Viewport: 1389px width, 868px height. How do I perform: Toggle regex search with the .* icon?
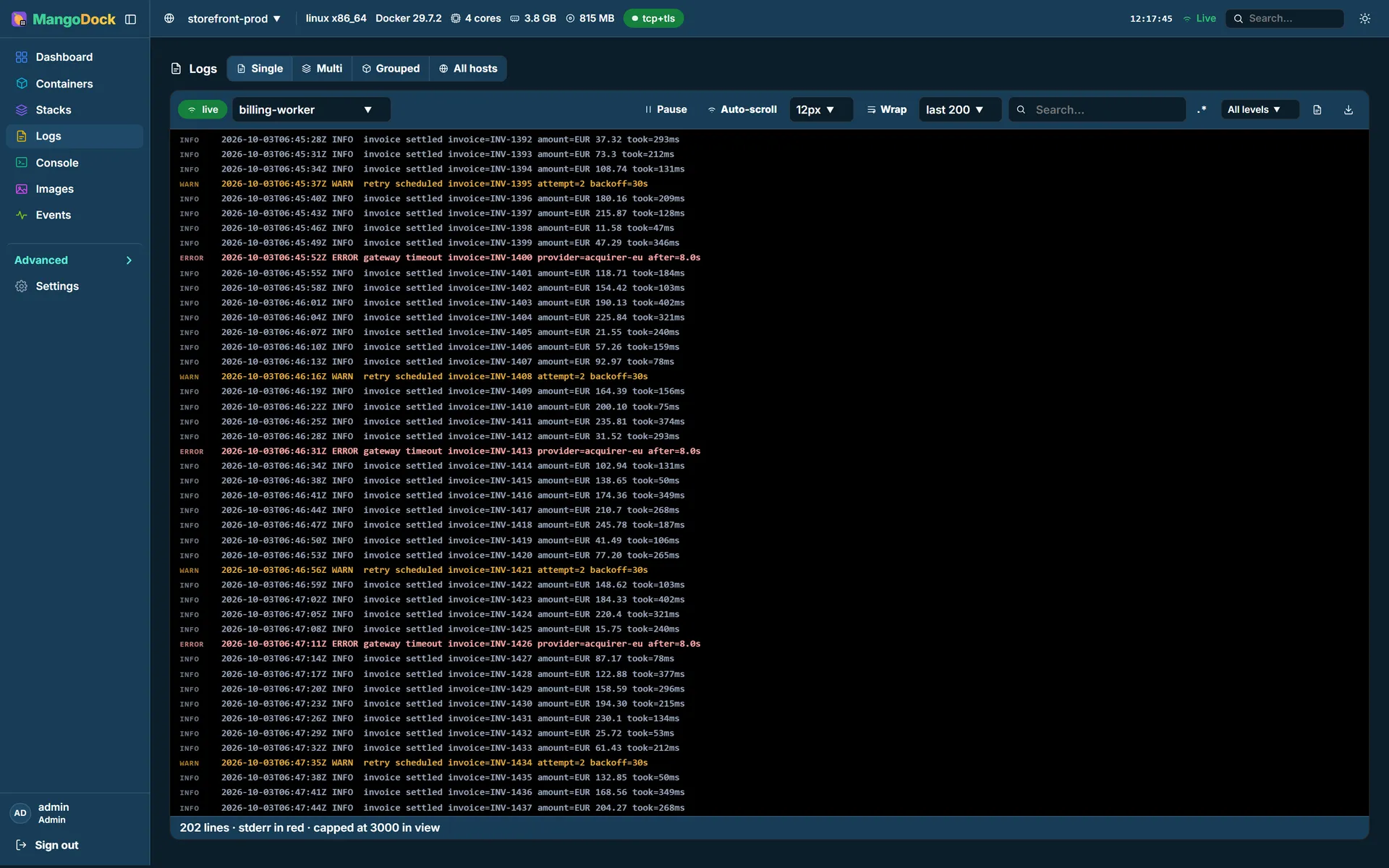tap(1202, 110)
